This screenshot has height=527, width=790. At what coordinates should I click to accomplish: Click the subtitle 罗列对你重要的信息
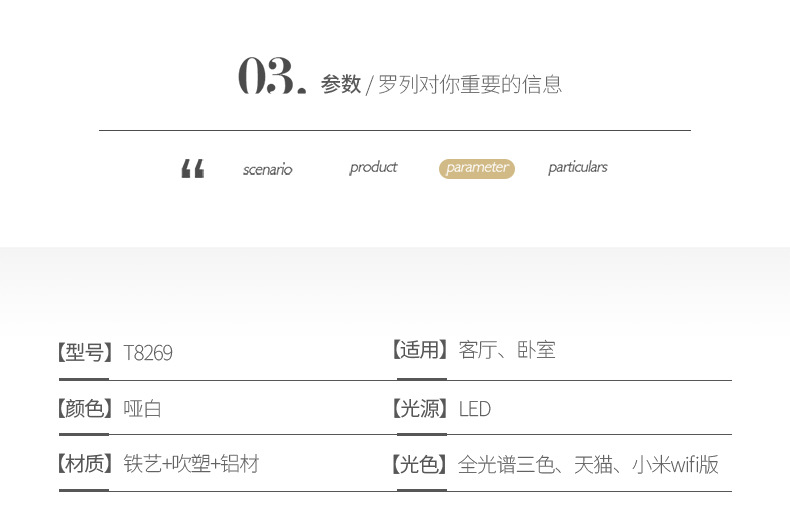(x=470, y=84)
